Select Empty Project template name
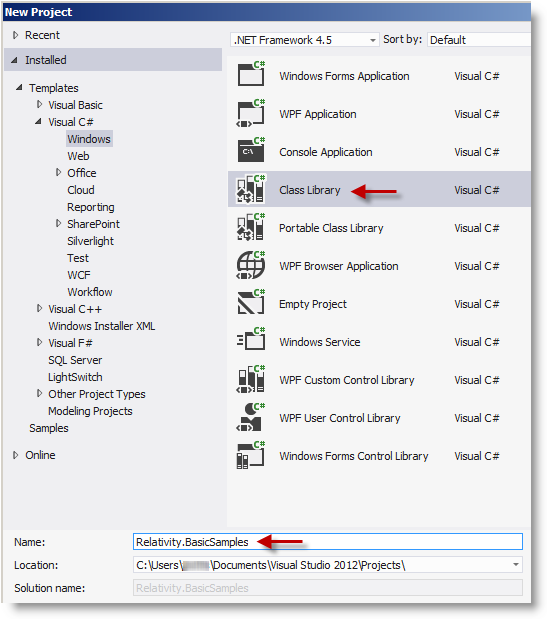547x619 pixels. pos(313,304)
